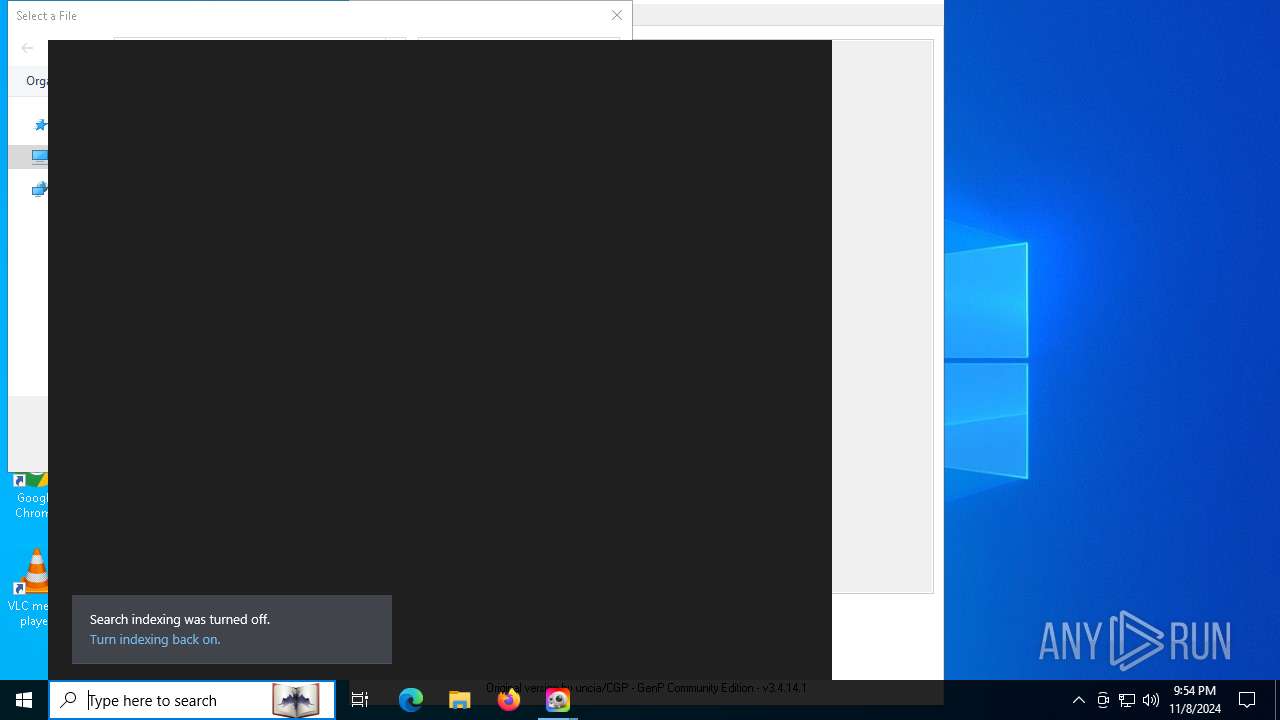Select Network icon in dialog sidebar
Image resolution: width=1280 pixels, height=720 pixels.
[39, 189]
